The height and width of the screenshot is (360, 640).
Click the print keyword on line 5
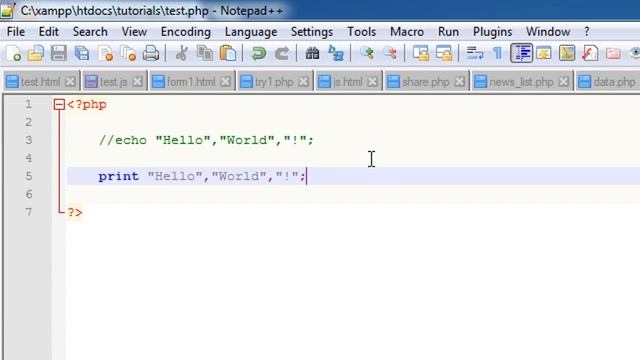119,177
